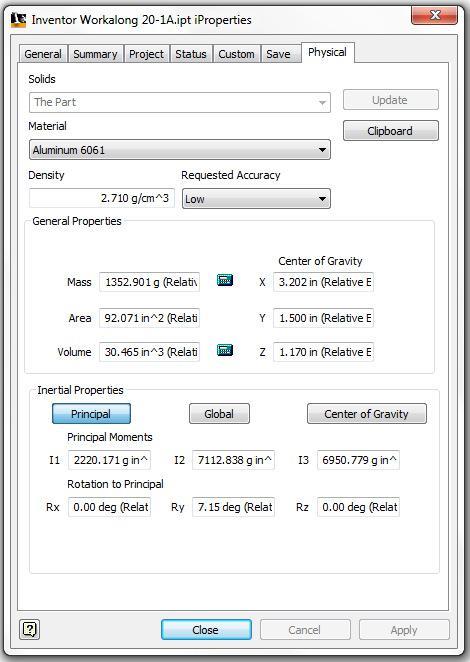Select the Center of Gravity inertial button
The image size is (470, 662).
pyautogui.click(x=367, y=414)
